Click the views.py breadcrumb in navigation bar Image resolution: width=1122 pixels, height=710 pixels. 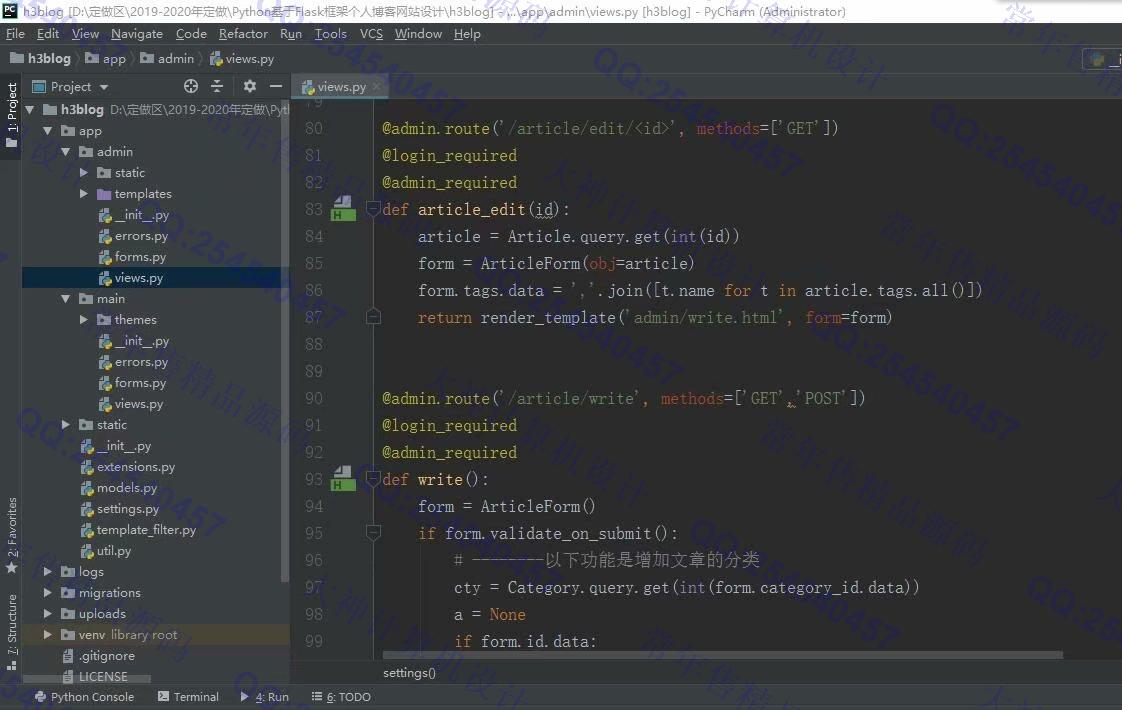click(x=242, y=59)
